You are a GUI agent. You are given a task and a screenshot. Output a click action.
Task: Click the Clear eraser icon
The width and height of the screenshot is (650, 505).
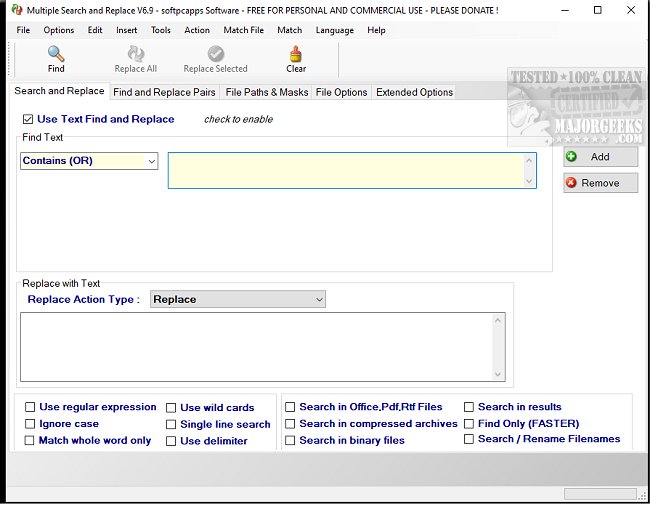click(x=296, y=54)
